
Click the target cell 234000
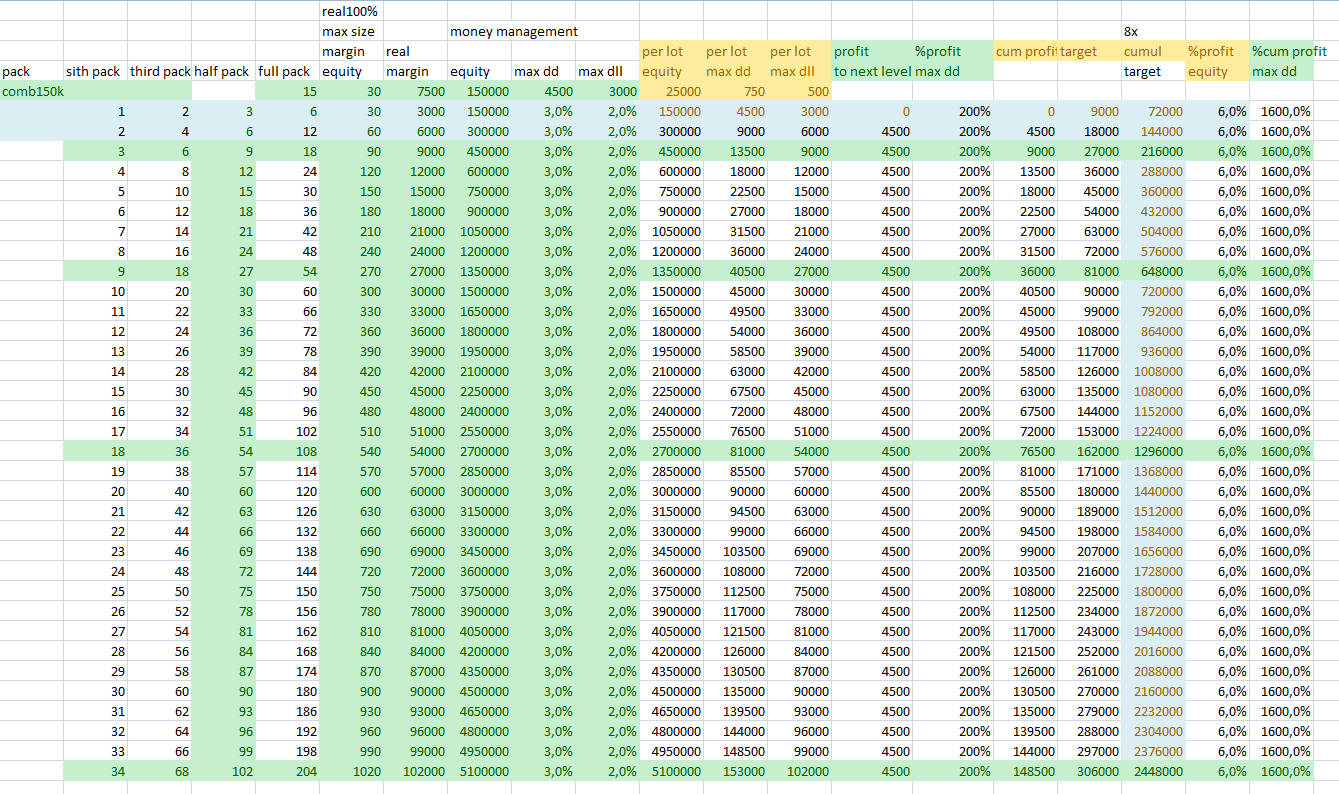[1089, 611]
